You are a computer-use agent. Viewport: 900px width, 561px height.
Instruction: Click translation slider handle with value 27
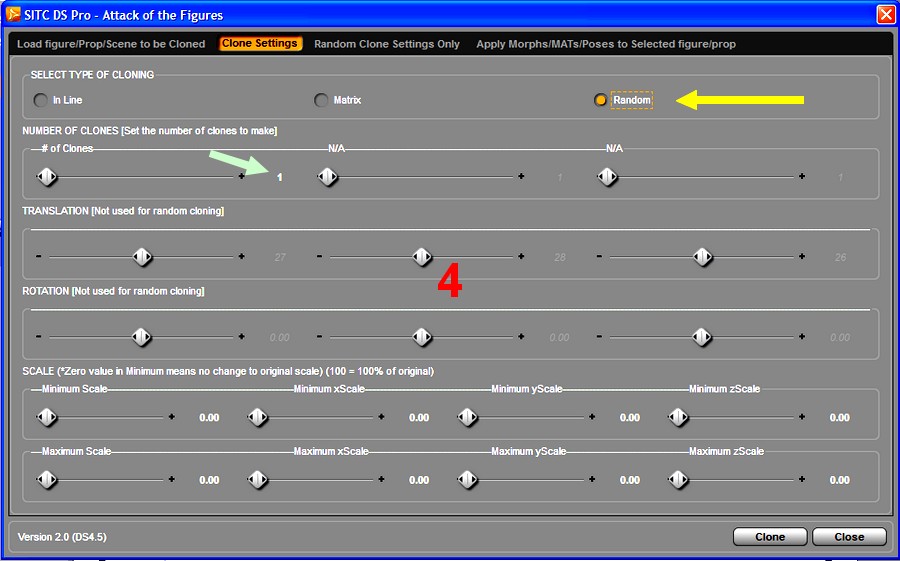[142, 257]
